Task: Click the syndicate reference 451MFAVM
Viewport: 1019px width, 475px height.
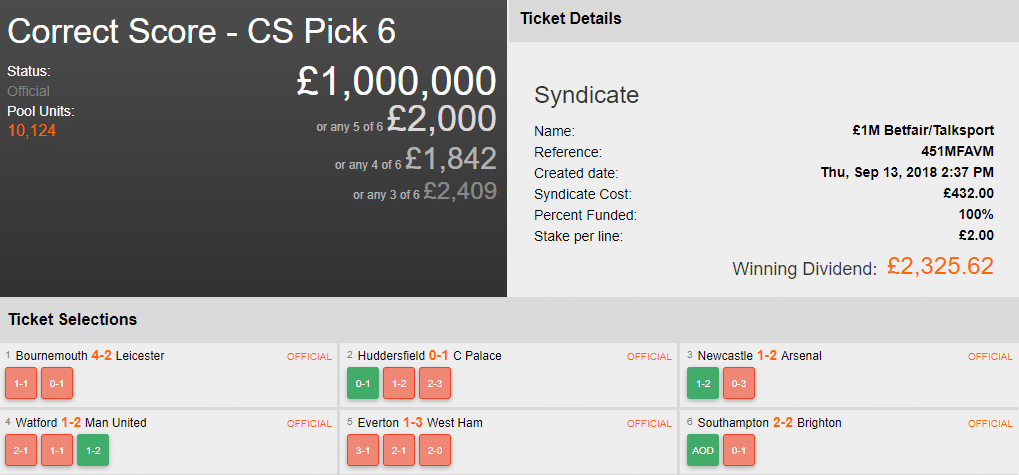Action: pyautogui.click(x=957, y=152)
